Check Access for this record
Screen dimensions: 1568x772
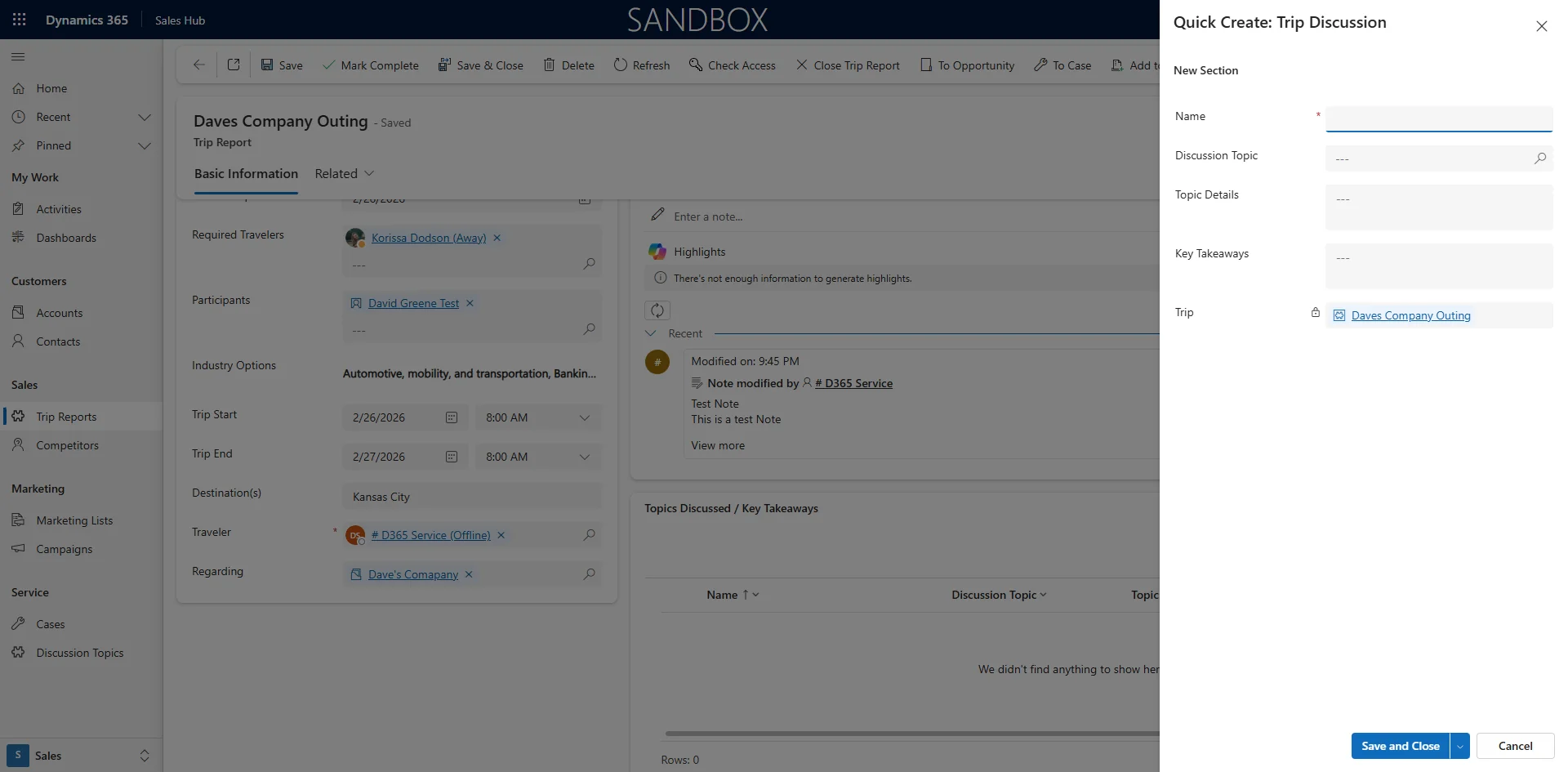point(732,65)
